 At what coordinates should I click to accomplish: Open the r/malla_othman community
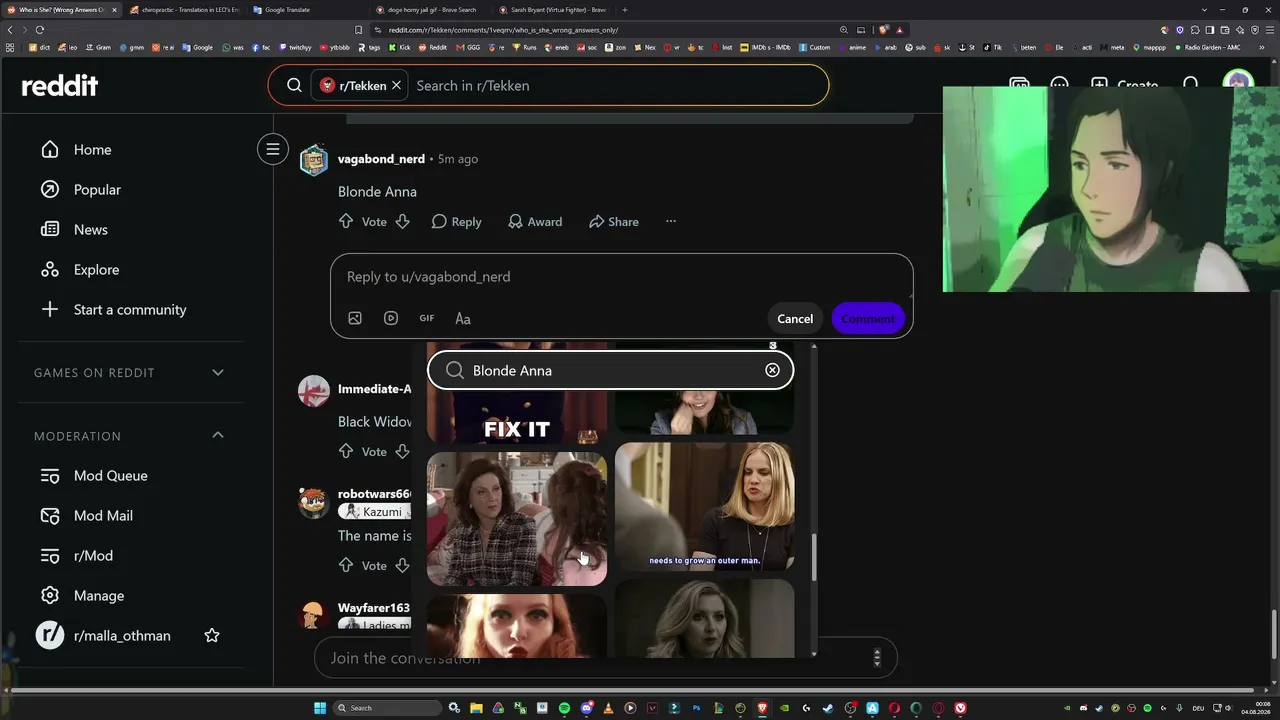pos(122,636)
